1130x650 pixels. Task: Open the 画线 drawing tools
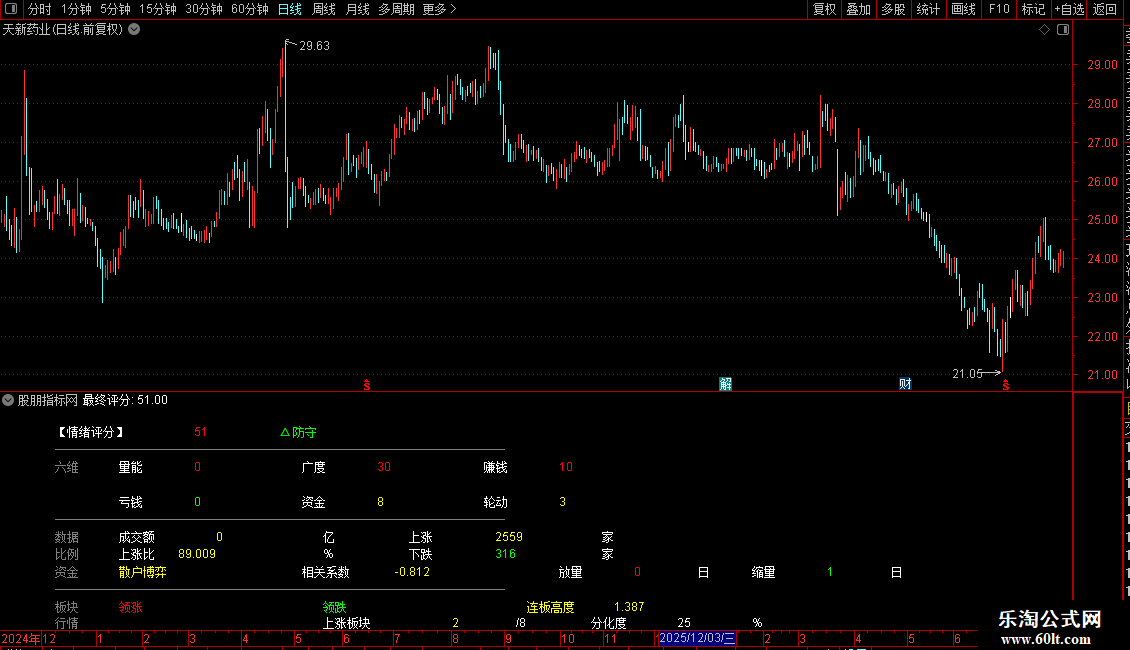point(963,9)
